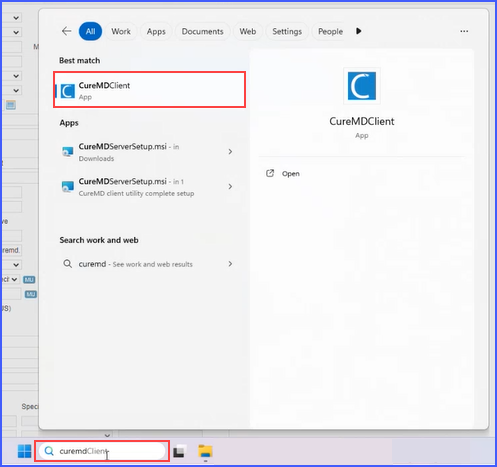Image resolution: width=497 pixels, height=467 pixels.
Task: Switch to the Apps filter tab
Action: (156, 31)
